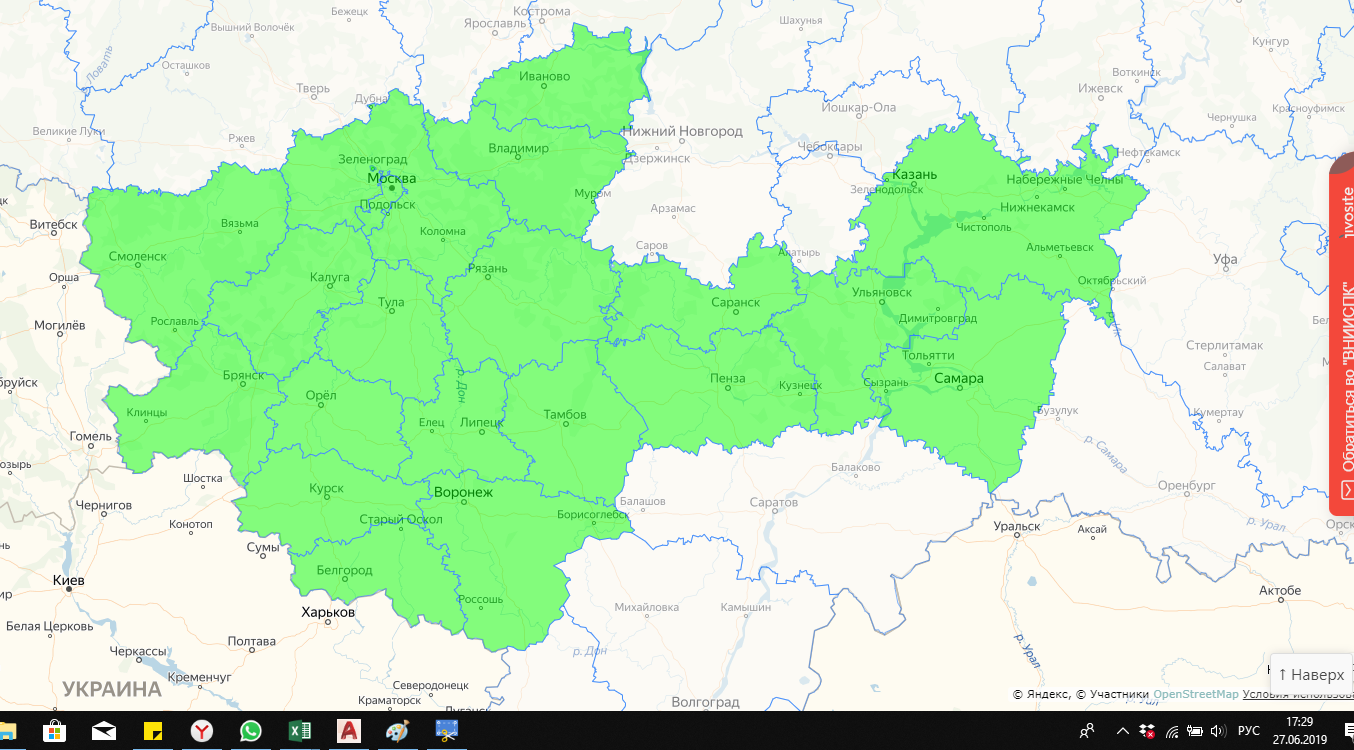Open Dropbox tray icon with error badge
Screen dimensions: 1354x750
(x=1148, y=731)
